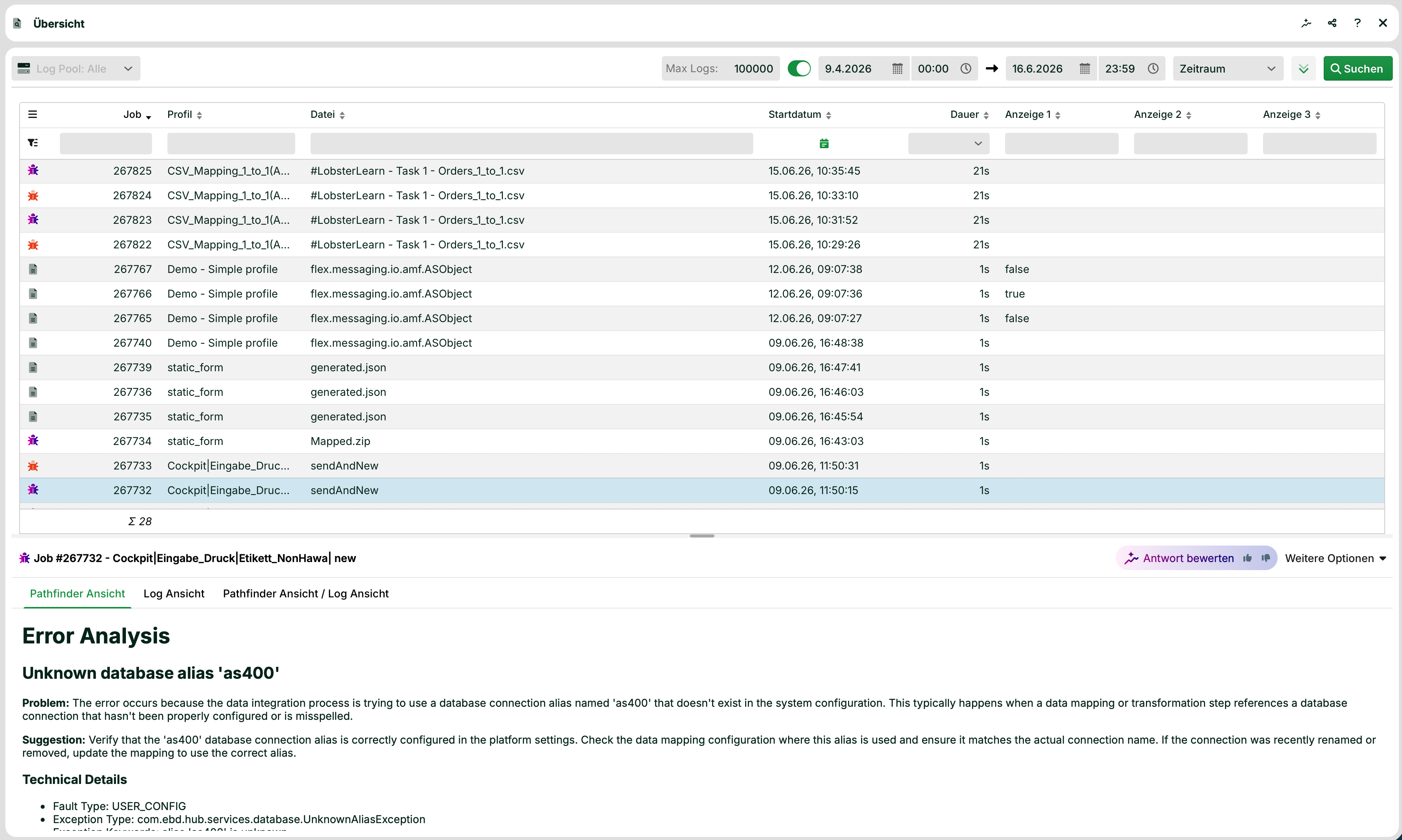Click the red bug icon of job 267822
The width and height of the screenshot is (1402, 840).
pyautogui.click(x=33, y=245)
